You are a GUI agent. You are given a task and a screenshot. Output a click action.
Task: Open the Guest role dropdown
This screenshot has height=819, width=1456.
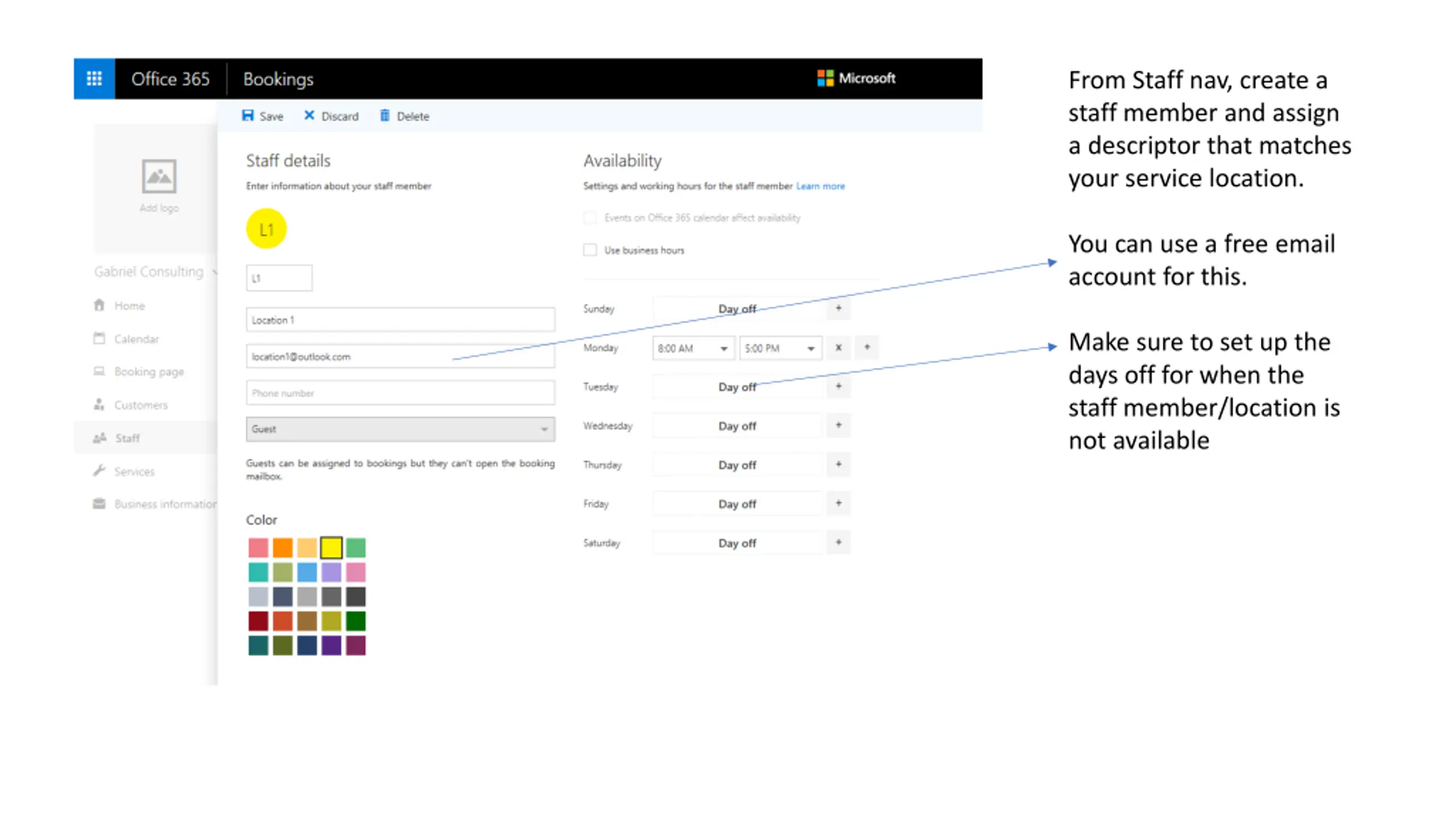pos(400,429)
